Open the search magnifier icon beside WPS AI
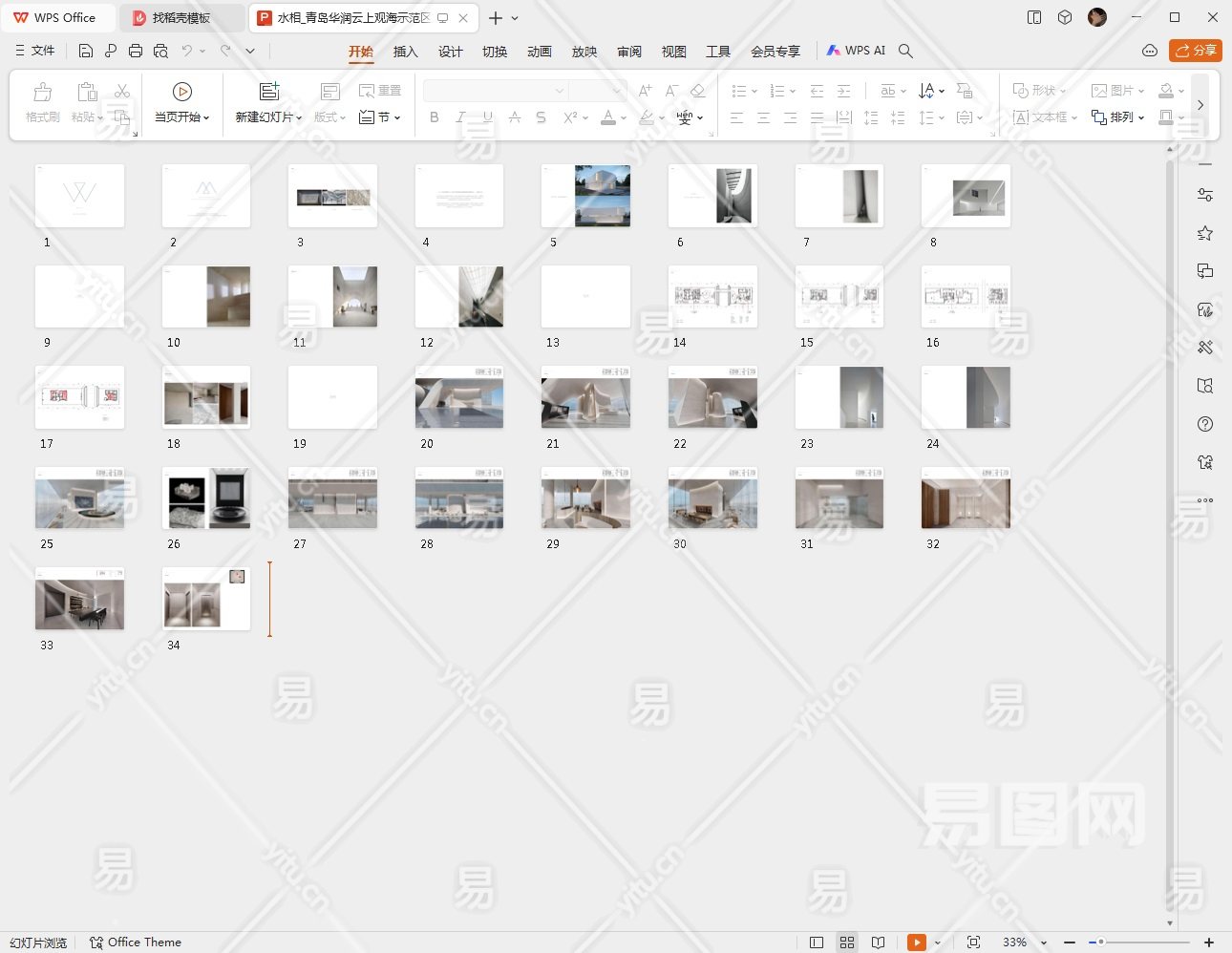The height and width of the screenshot is (953, 1232). (x=906, y=51)
